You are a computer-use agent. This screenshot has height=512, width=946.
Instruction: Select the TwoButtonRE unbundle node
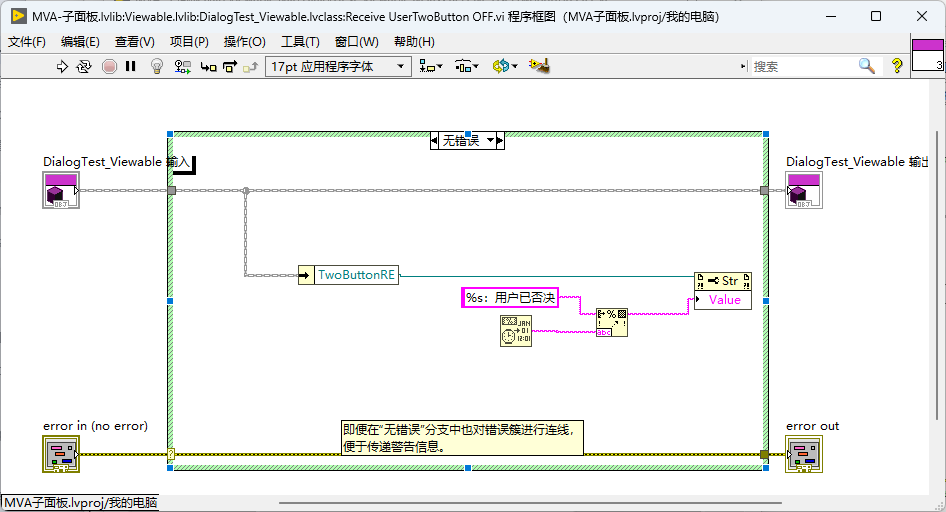349,275
